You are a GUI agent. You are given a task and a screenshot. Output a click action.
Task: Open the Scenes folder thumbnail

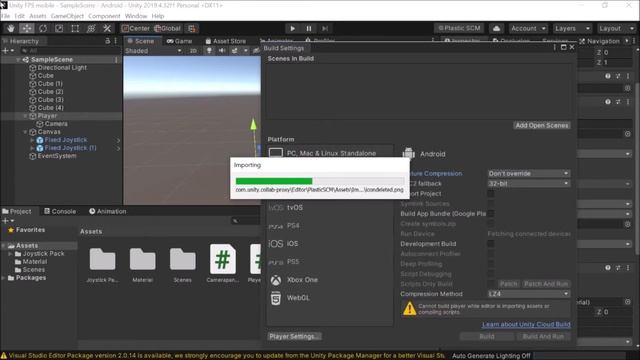pos(182,264)
